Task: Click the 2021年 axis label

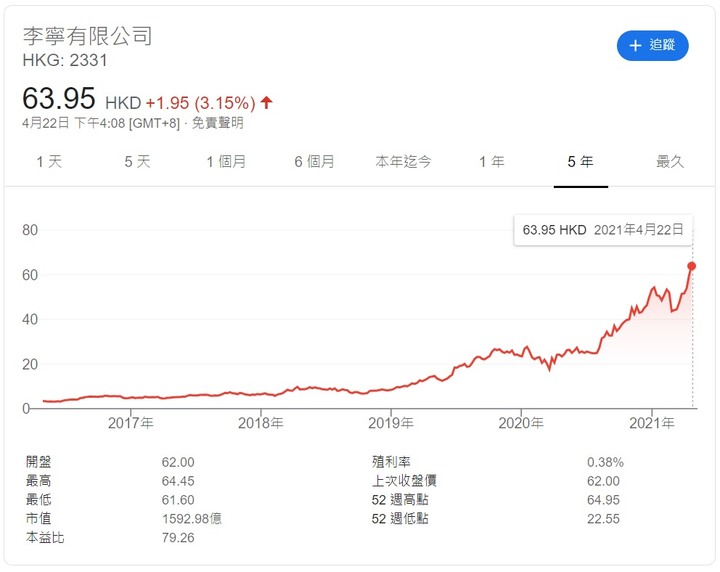Action: coord(652,422)
